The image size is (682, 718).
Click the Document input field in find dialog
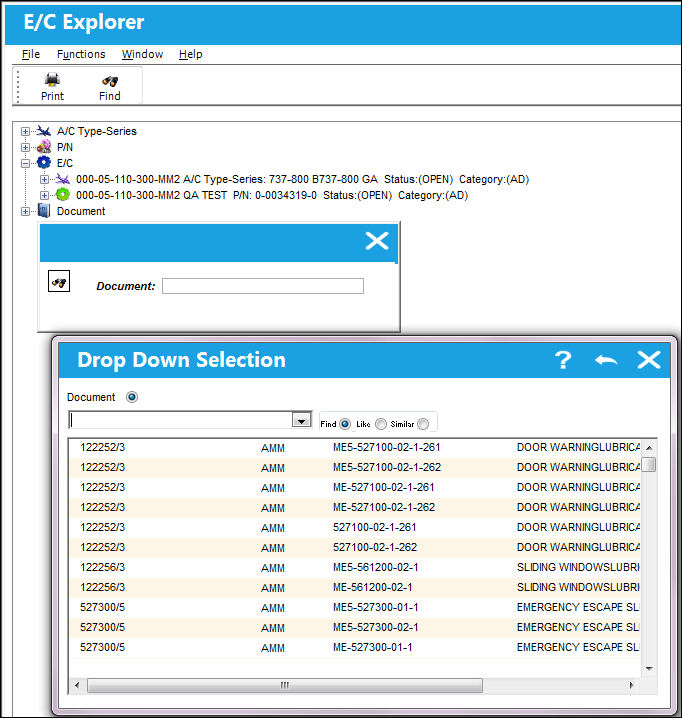point(263,286)
